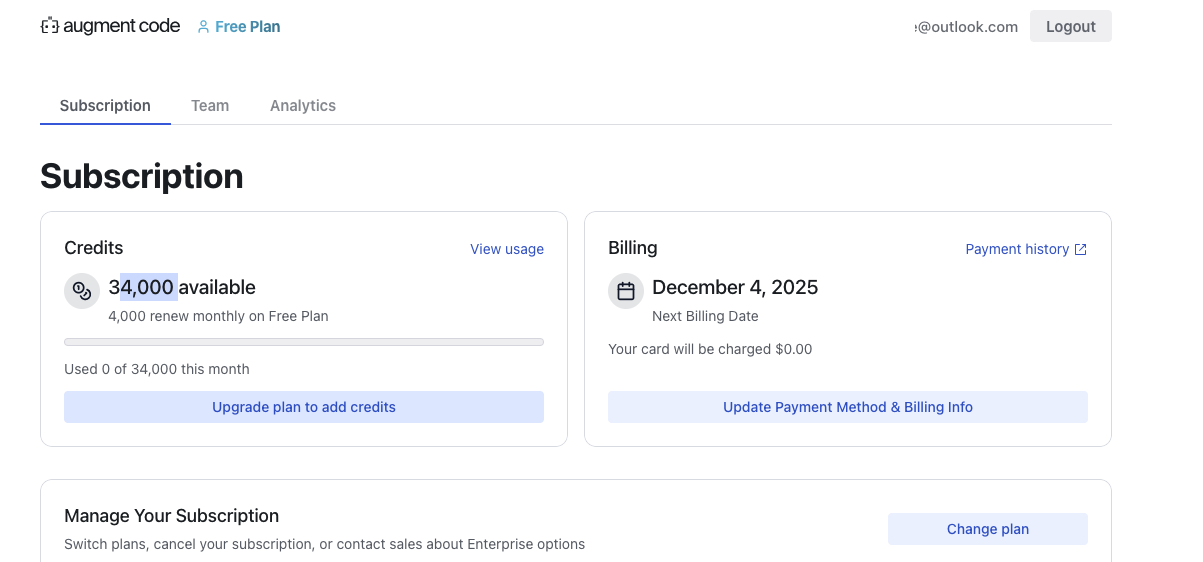Click Update Payment Method & Billing Info
The width and height of the screenshot is (1203, 562).
click(x=847, y=407)
